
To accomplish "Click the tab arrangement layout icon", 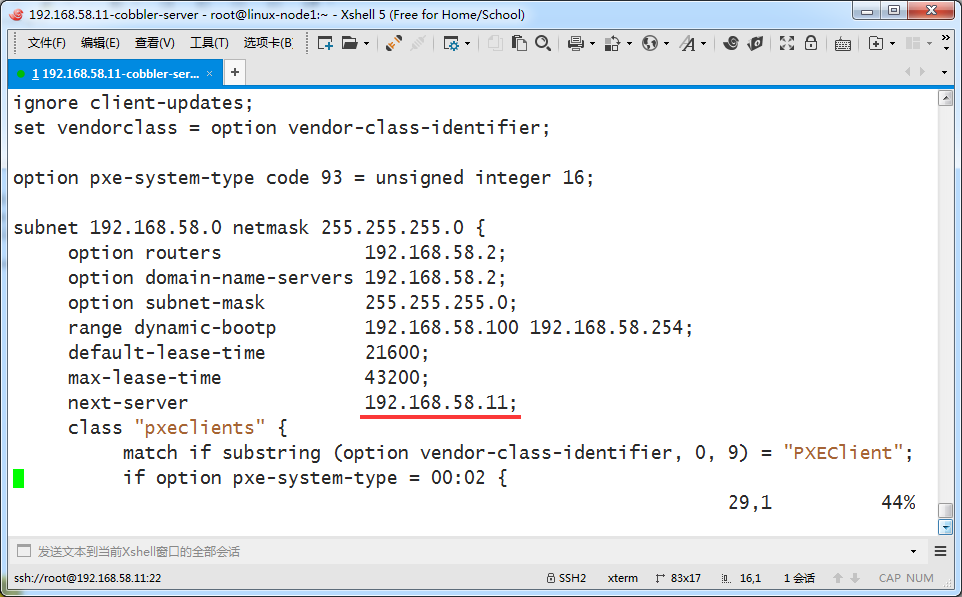I will pyautogui.click(x=914, y=43).
